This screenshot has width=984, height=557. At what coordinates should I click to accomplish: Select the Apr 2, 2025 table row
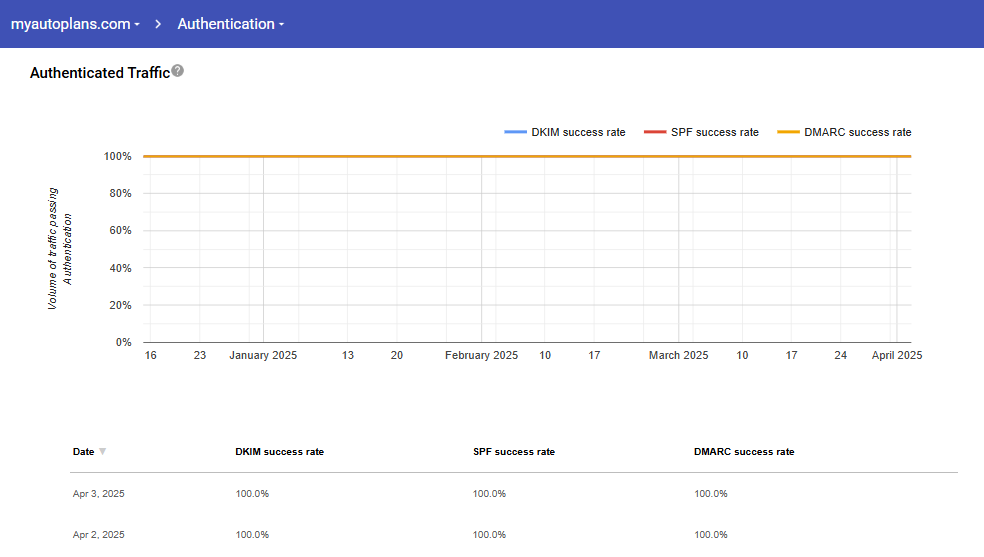(99, 534)
